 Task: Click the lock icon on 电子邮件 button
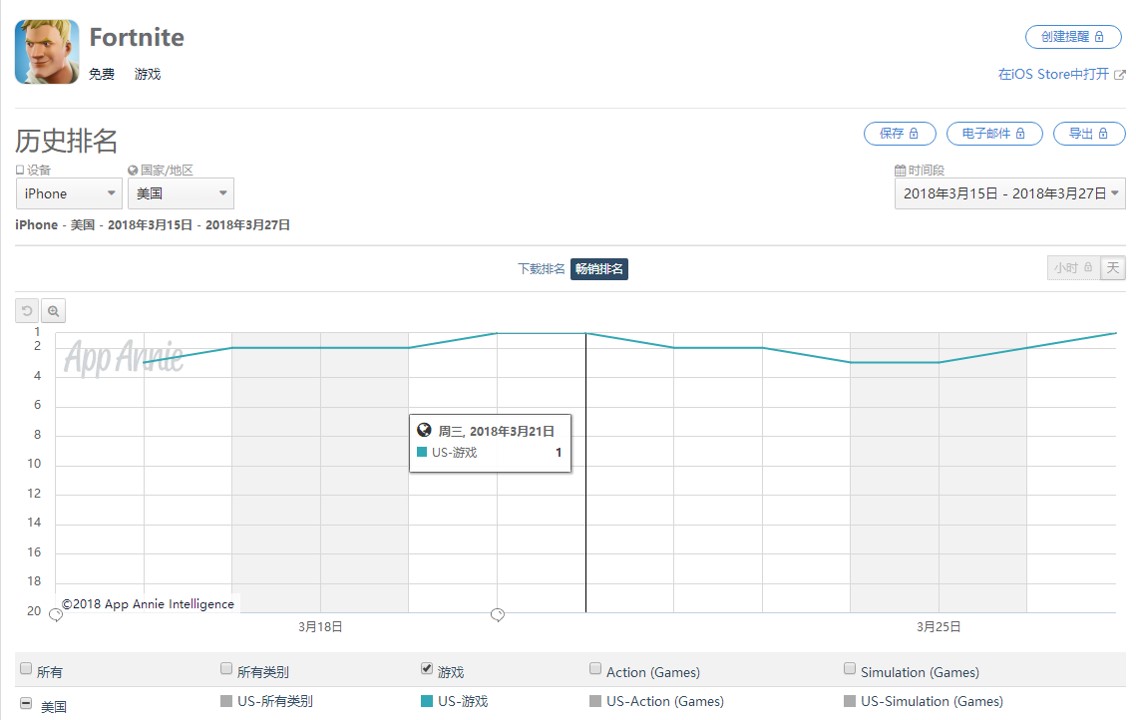coord(1020,133)
